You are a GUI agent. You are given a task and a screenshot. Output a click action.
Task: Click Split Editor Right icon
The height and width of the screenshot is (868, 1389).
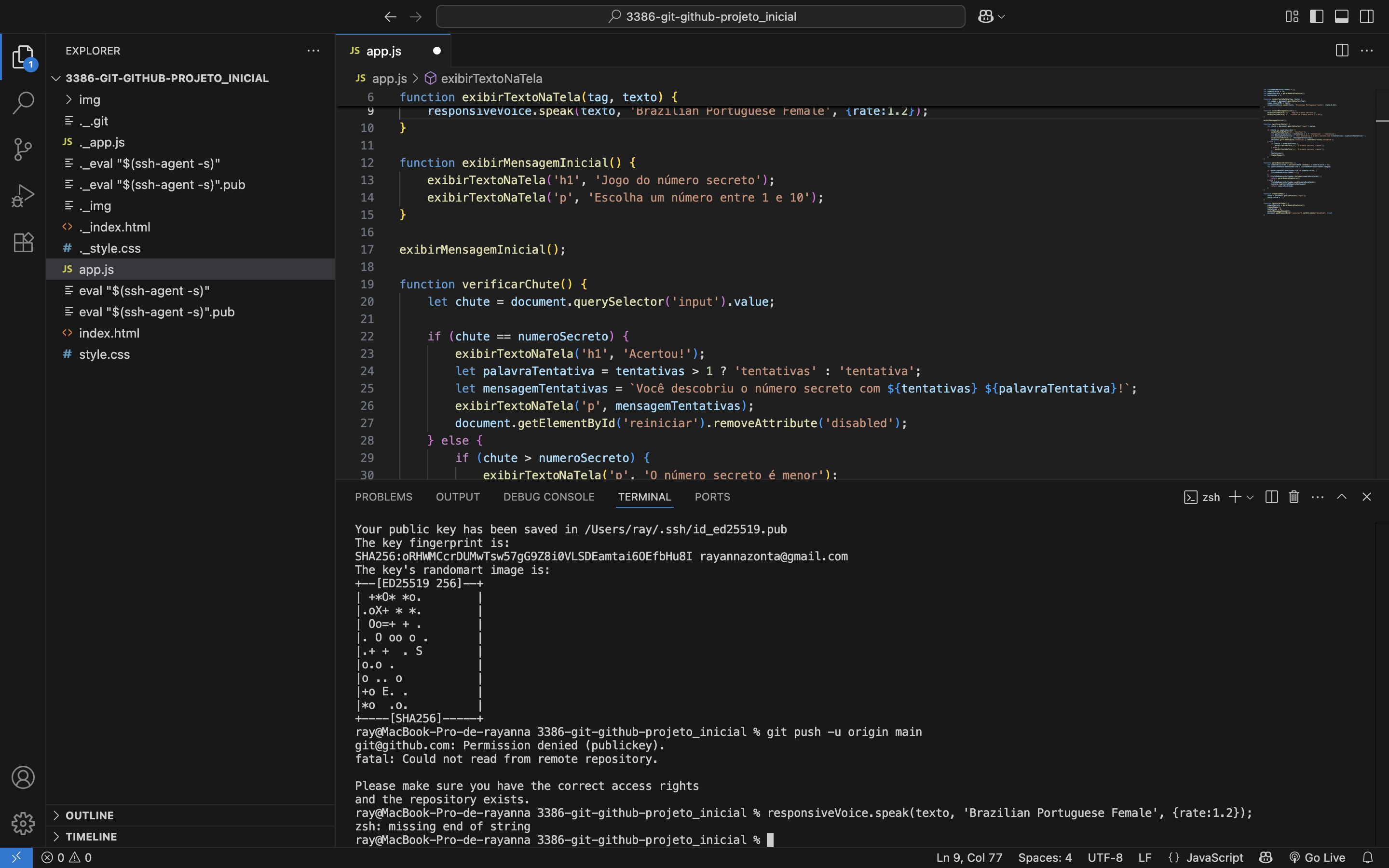(x=1342, y=51)
